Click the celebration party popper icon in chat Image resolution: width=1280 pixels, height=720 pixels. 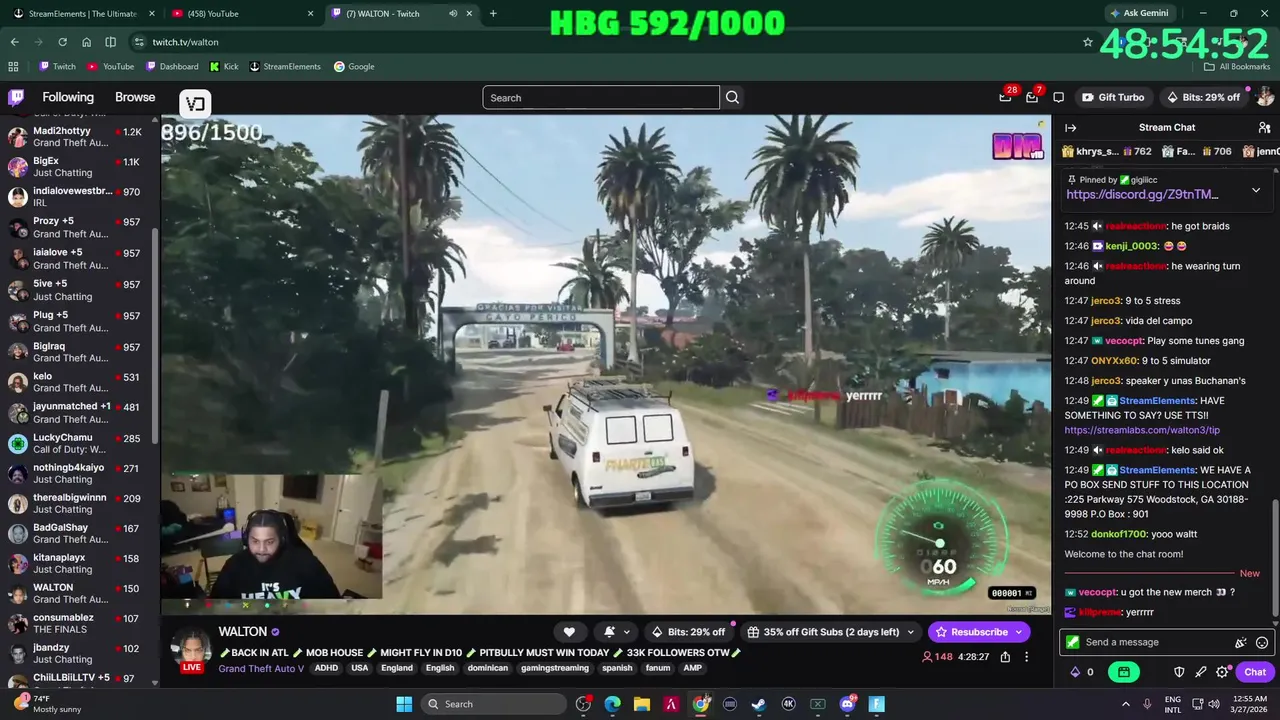[x=1241, y=642]
